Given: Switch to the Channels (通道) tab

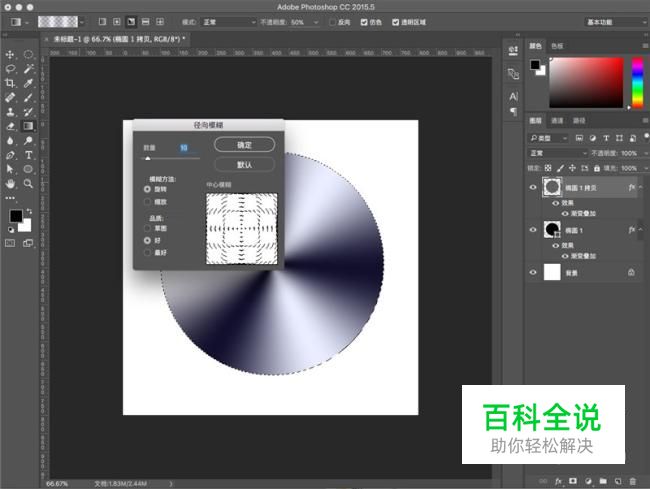Looking at the screenshot, I should click(x=557, y=121).
